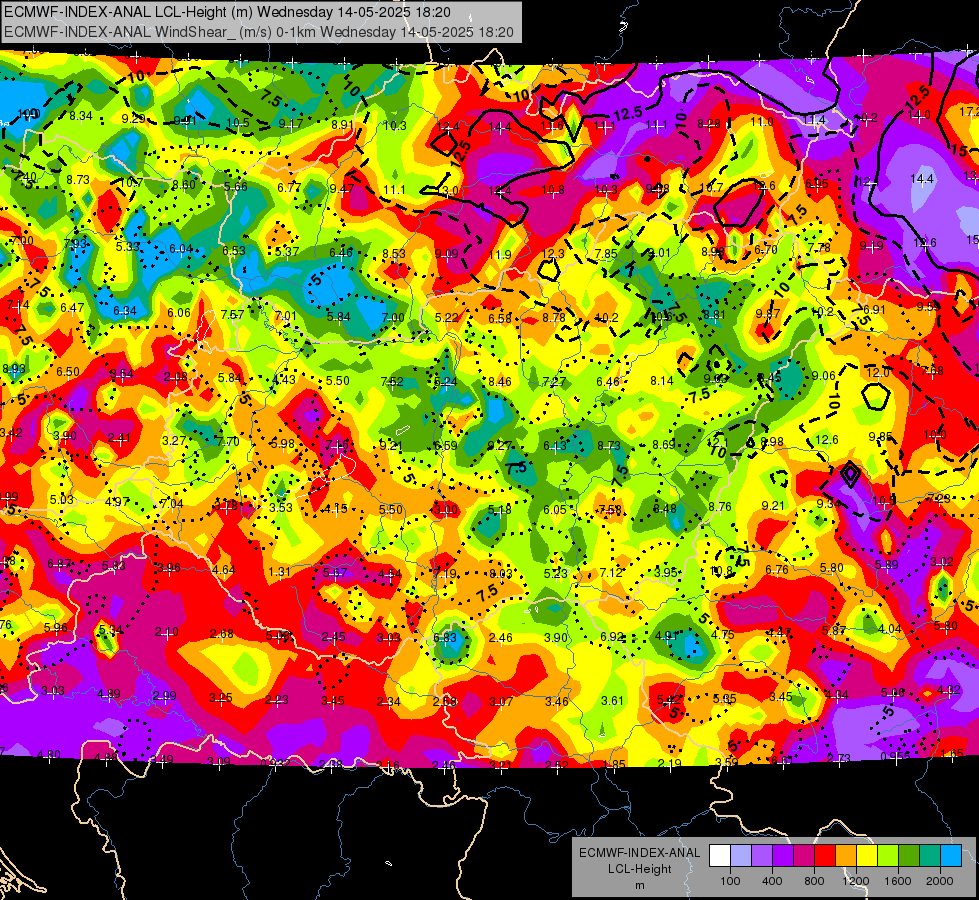Select the grid value 6.05
Image resolution: width=979 pixels, height=900 pixels.
pos(554,510)
